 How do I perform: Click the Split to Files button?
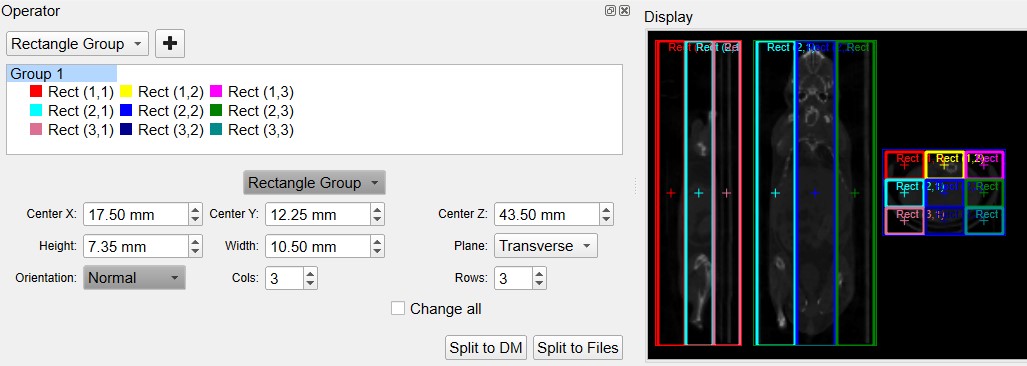click(x=578, y=348)
